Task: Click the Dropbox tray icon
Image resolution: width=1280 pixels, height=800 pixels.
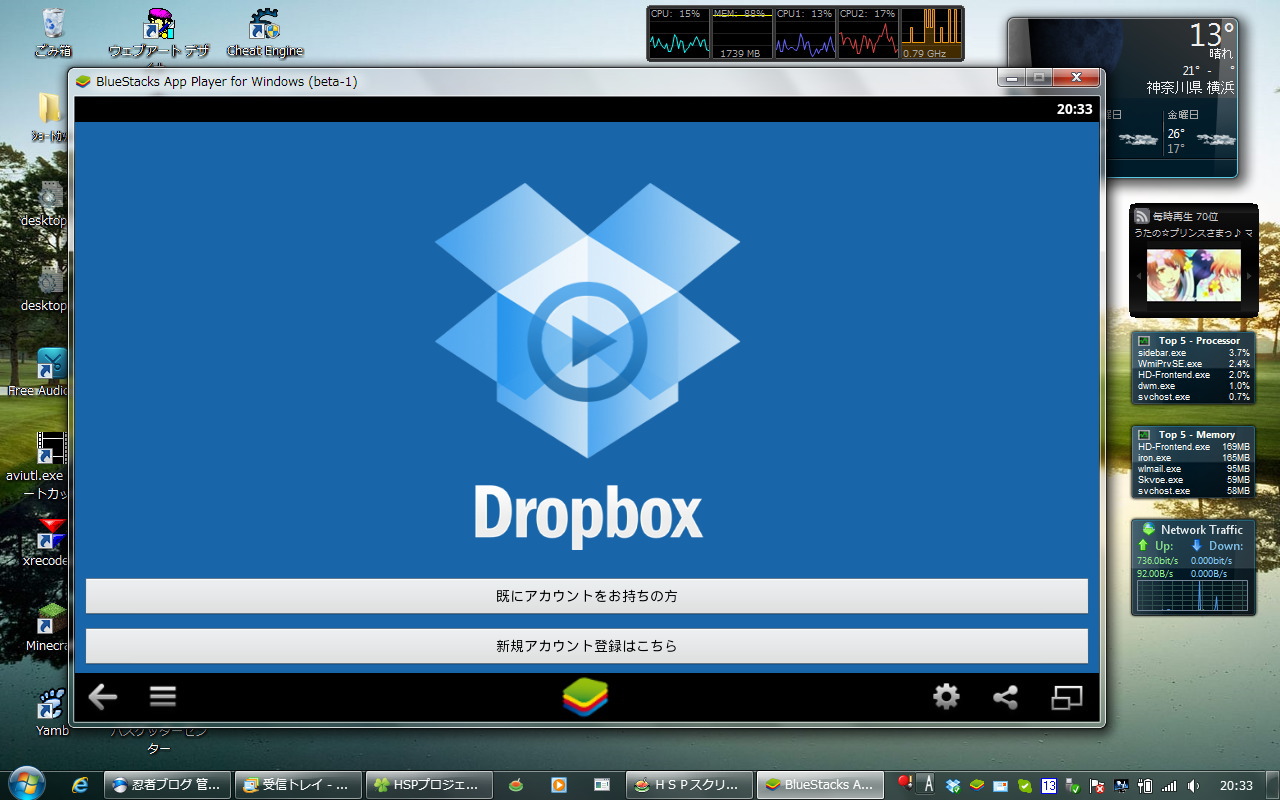Action: [x=953, y=786]
